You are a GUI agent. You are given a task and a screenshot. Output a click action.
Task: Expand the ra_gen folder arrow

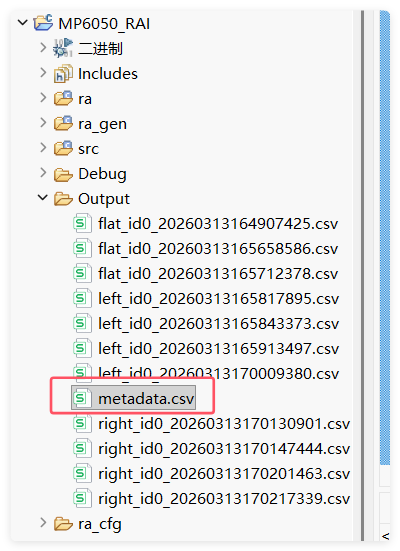(x=43, y=123)
